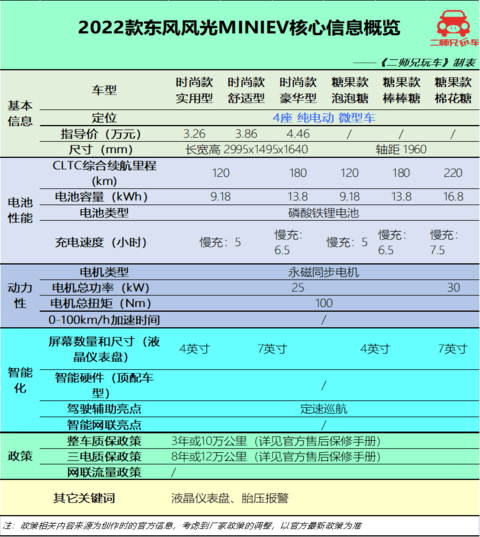The image size is (480, 537).
Task: Select the 4.46 guide price cell
Action: point(298,134)
